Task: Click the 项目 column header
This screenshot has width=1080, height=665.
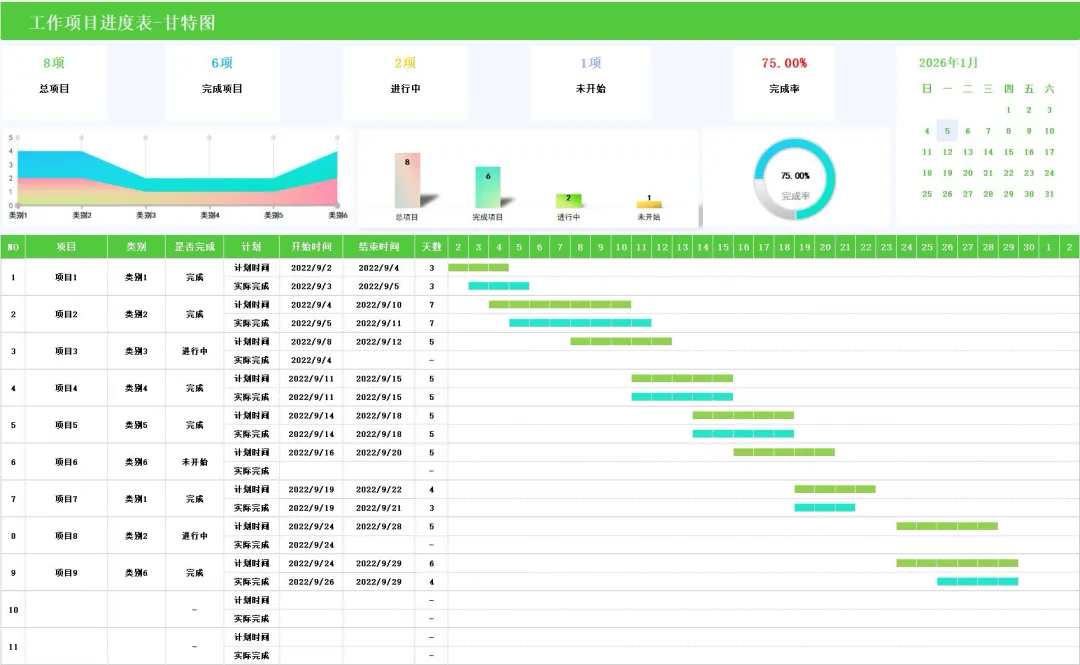Action: pos(66,247)
